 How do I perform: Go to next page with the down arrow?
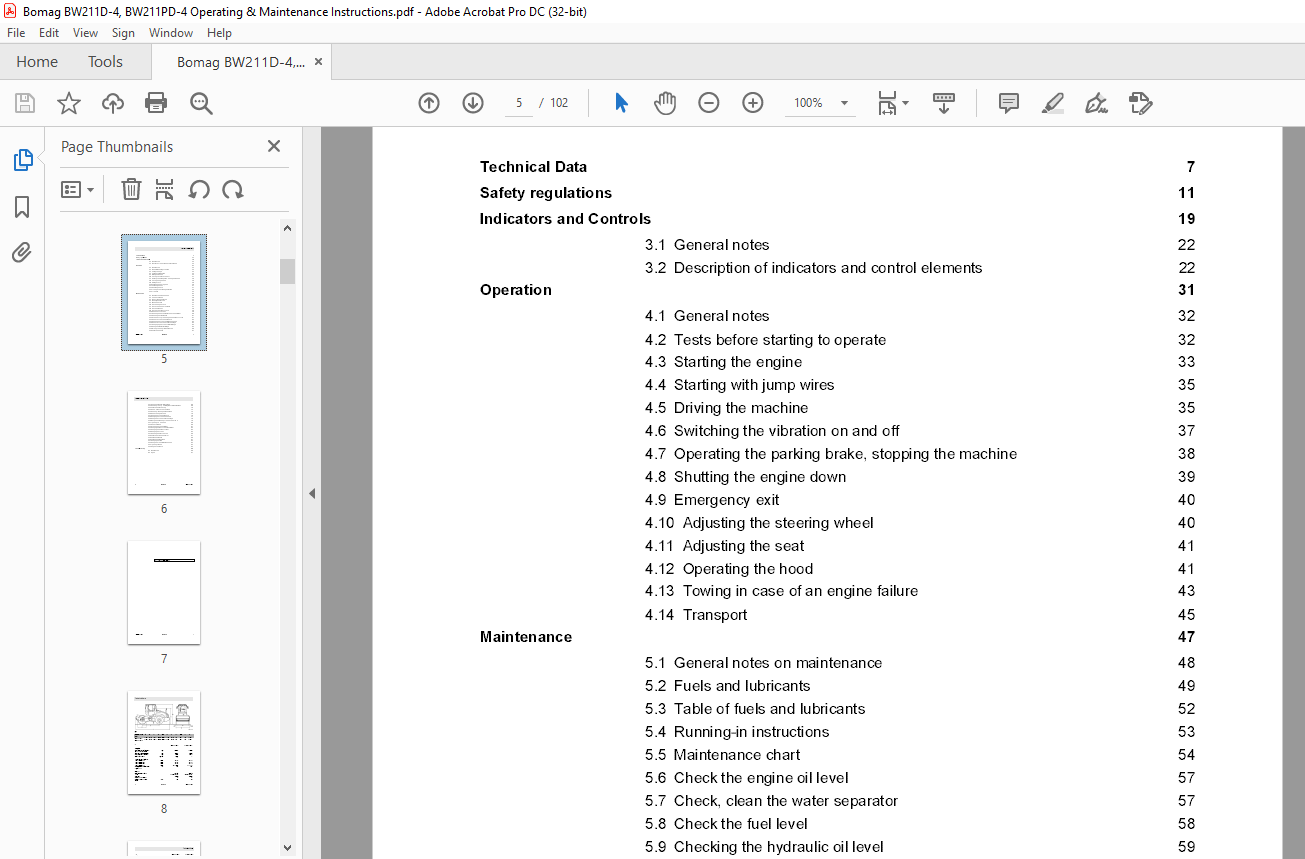point(473,103)
